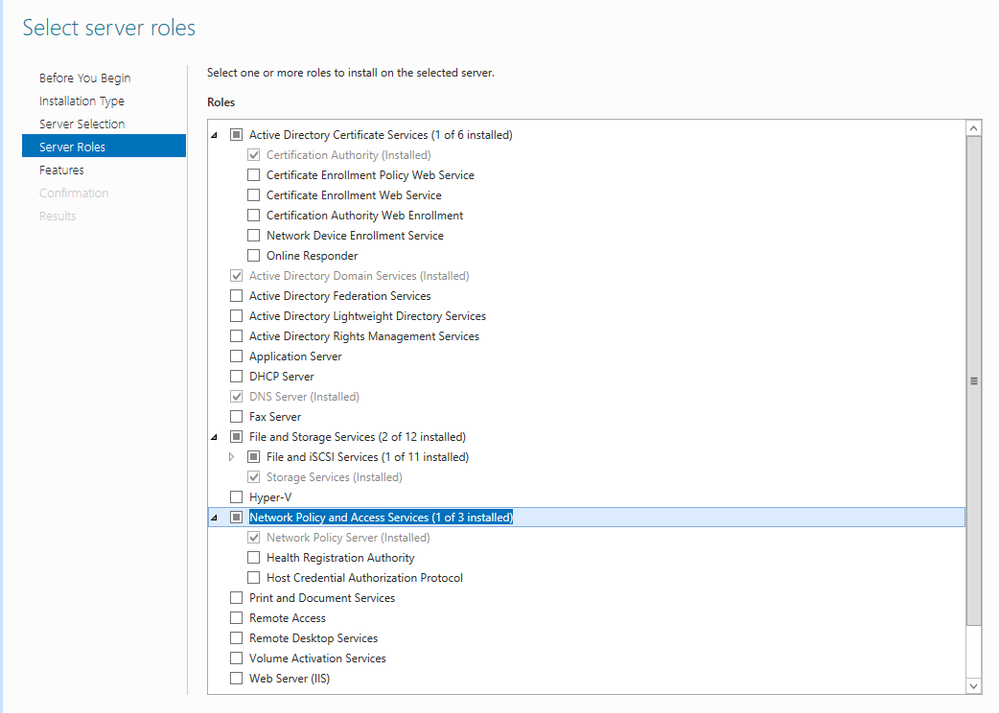Viewport: 999px width, 713px height.
Task: Expand File and iSCSI Services node
Action: point(232,457)
